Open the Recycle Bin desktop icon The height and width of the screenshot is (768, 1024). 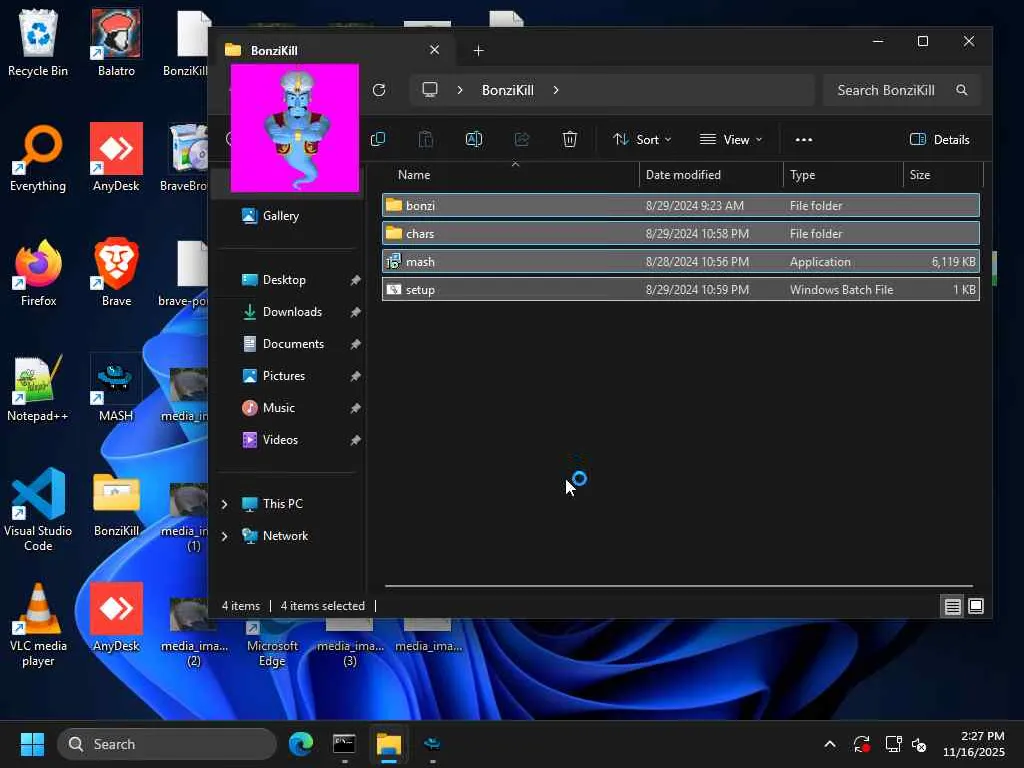click(x=38, y=43)
